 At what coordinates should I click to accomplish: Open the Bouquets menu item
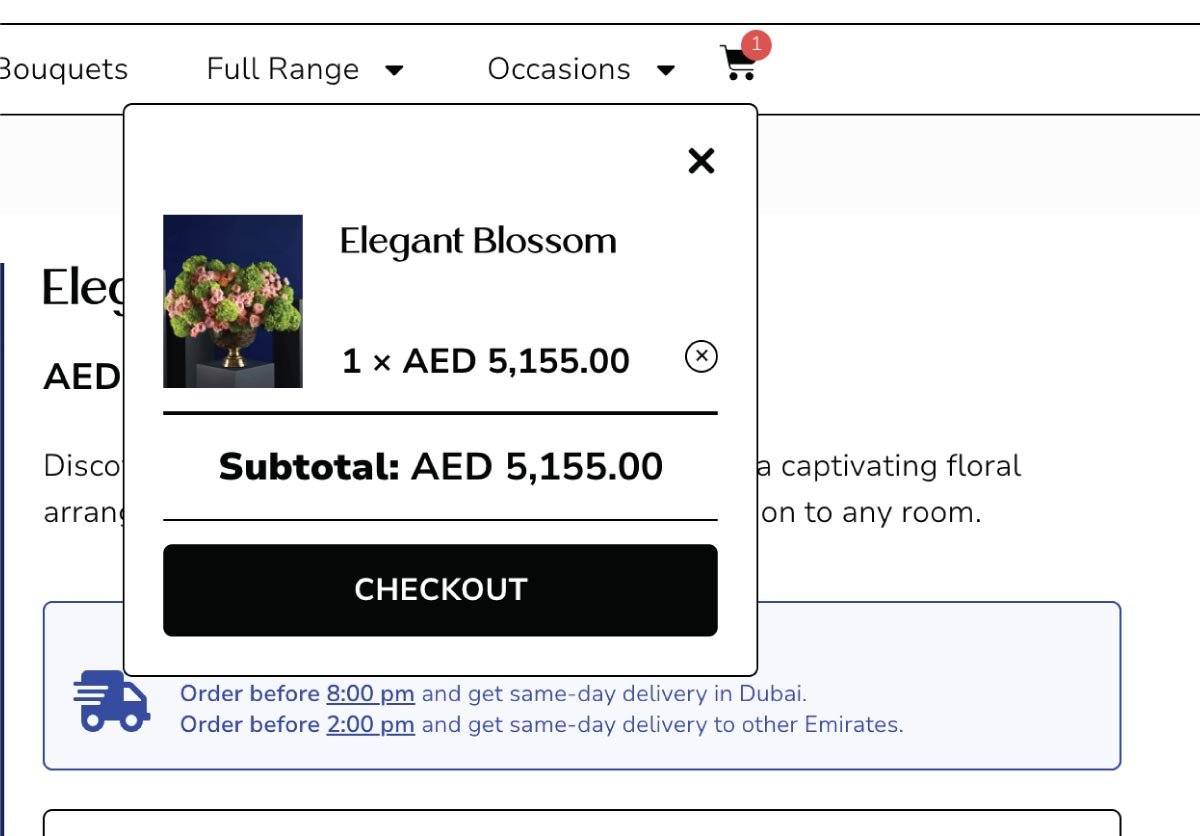[x=64, y=69]
